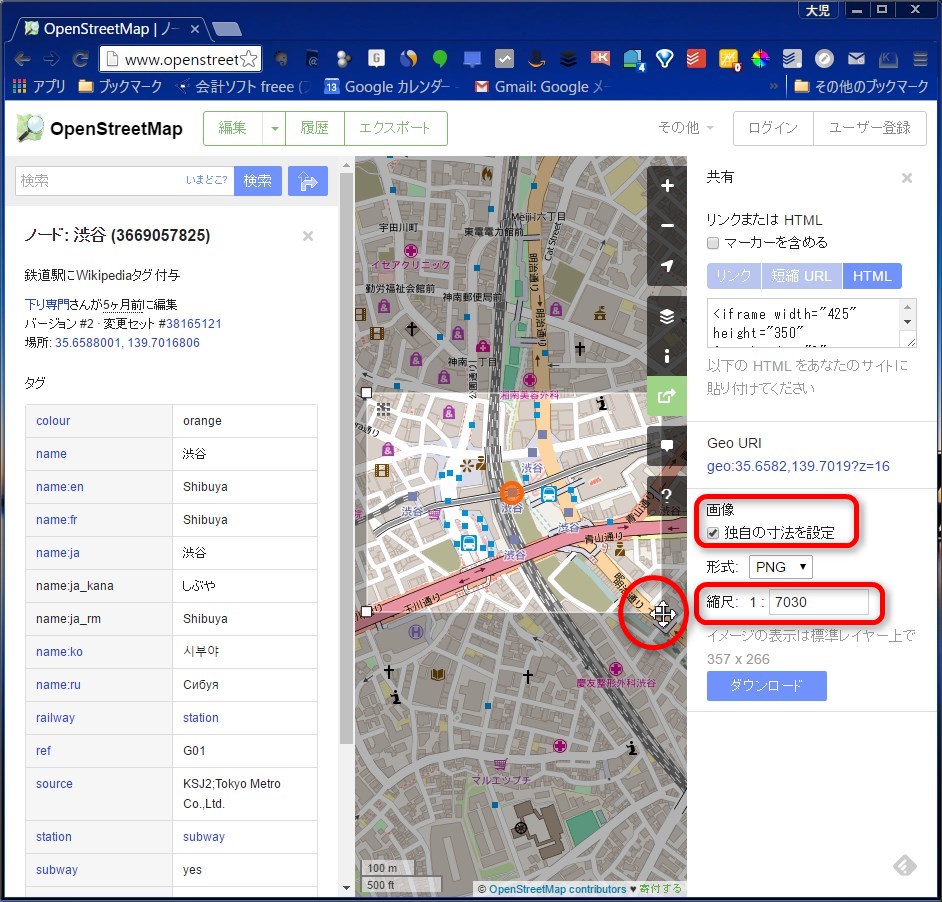Open the Google カレンダー bookmark
This screenshot has height=902, width=942.
[387, 87]
